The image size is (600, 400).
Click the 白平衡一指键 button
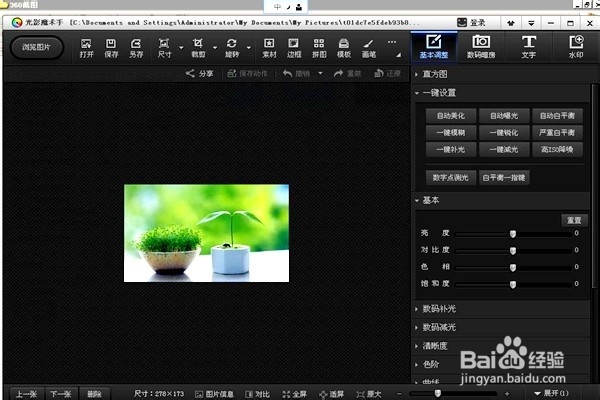(504, 178)
